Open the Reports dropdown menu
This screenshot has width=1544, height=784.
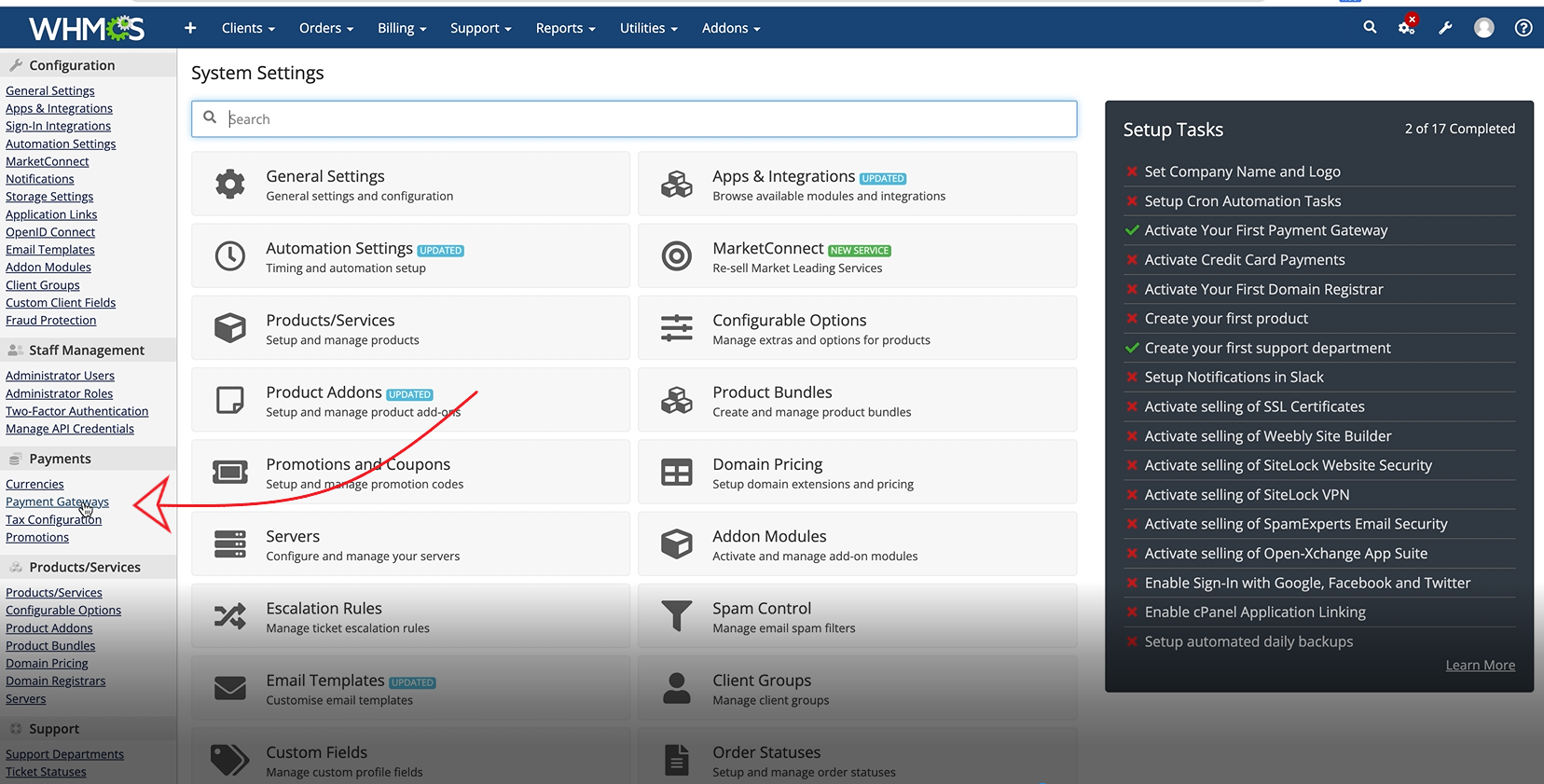[566, 28]
